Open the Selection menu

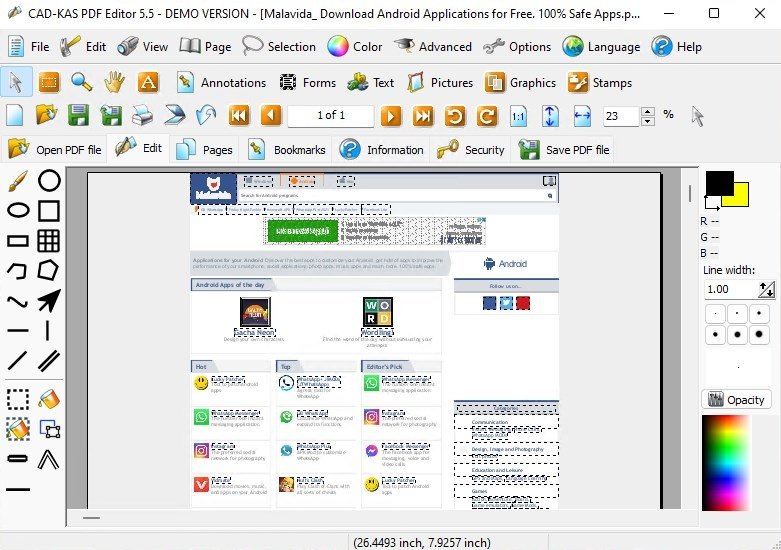point(279,47)
